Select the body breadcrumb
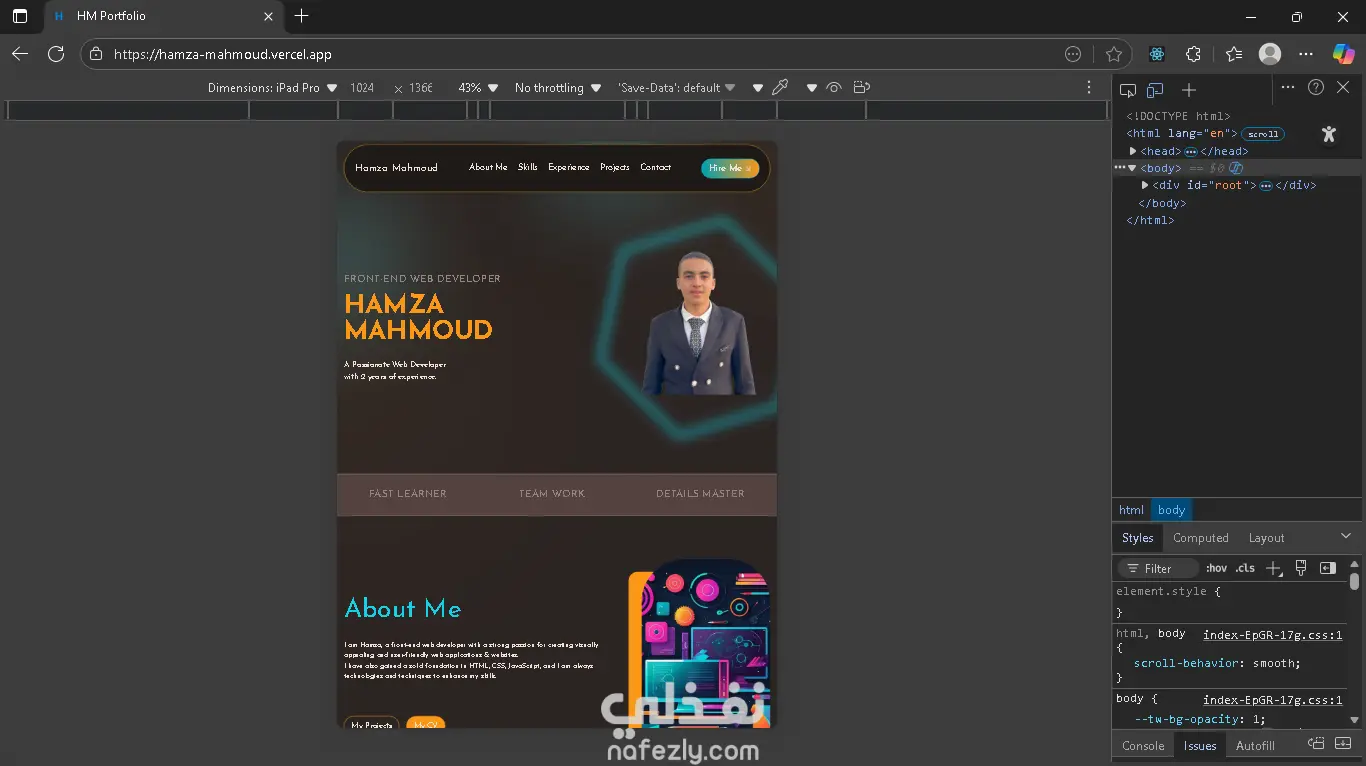 point(1171,510)
